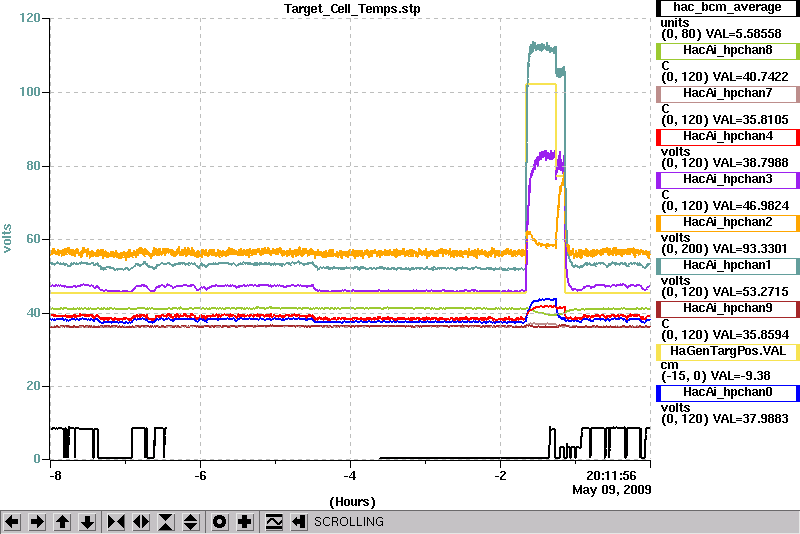Pan the graph up with the up arrow
This screenshot has width=800, height=534.
(62, 522)
